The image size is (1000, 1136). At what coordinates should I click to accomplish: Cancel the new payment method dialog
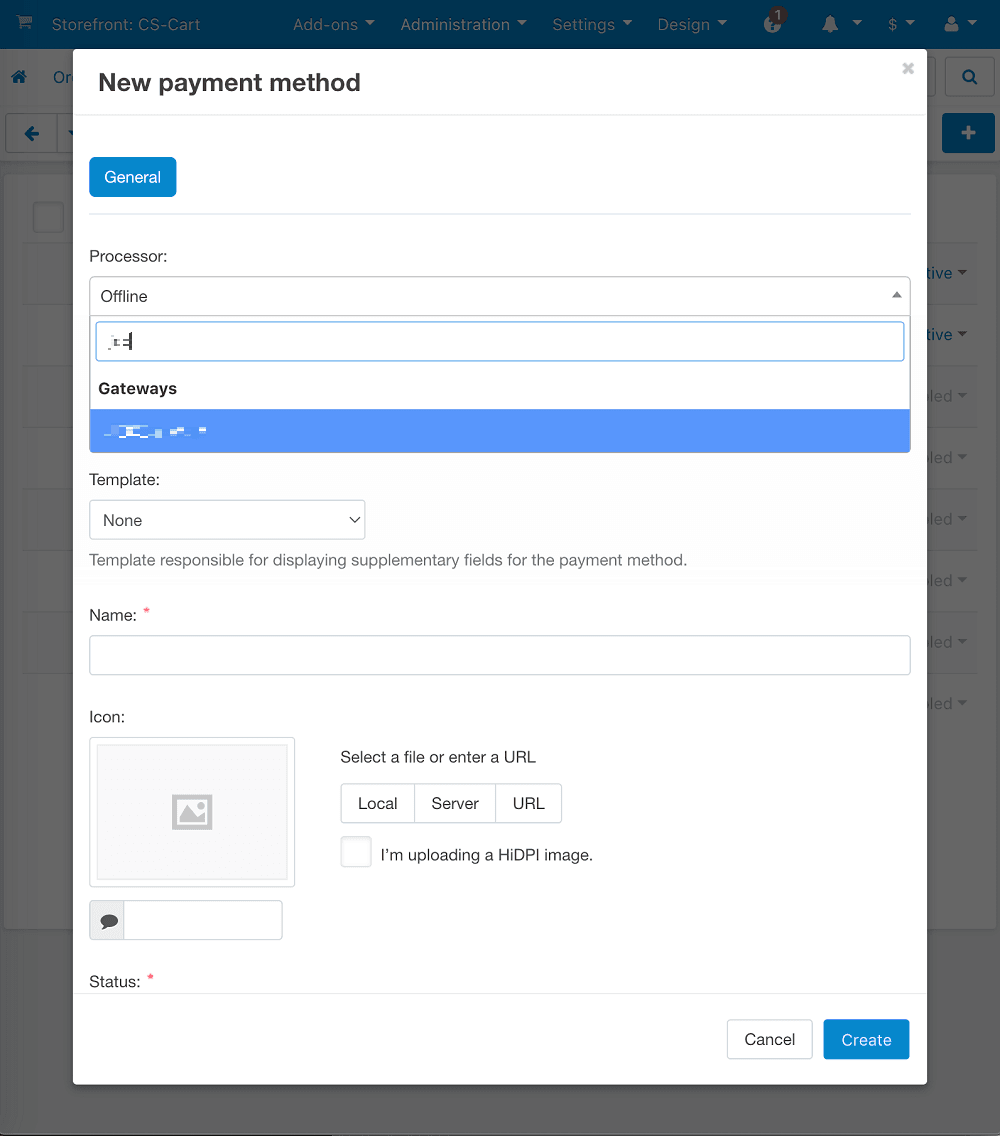(769, 1039)
